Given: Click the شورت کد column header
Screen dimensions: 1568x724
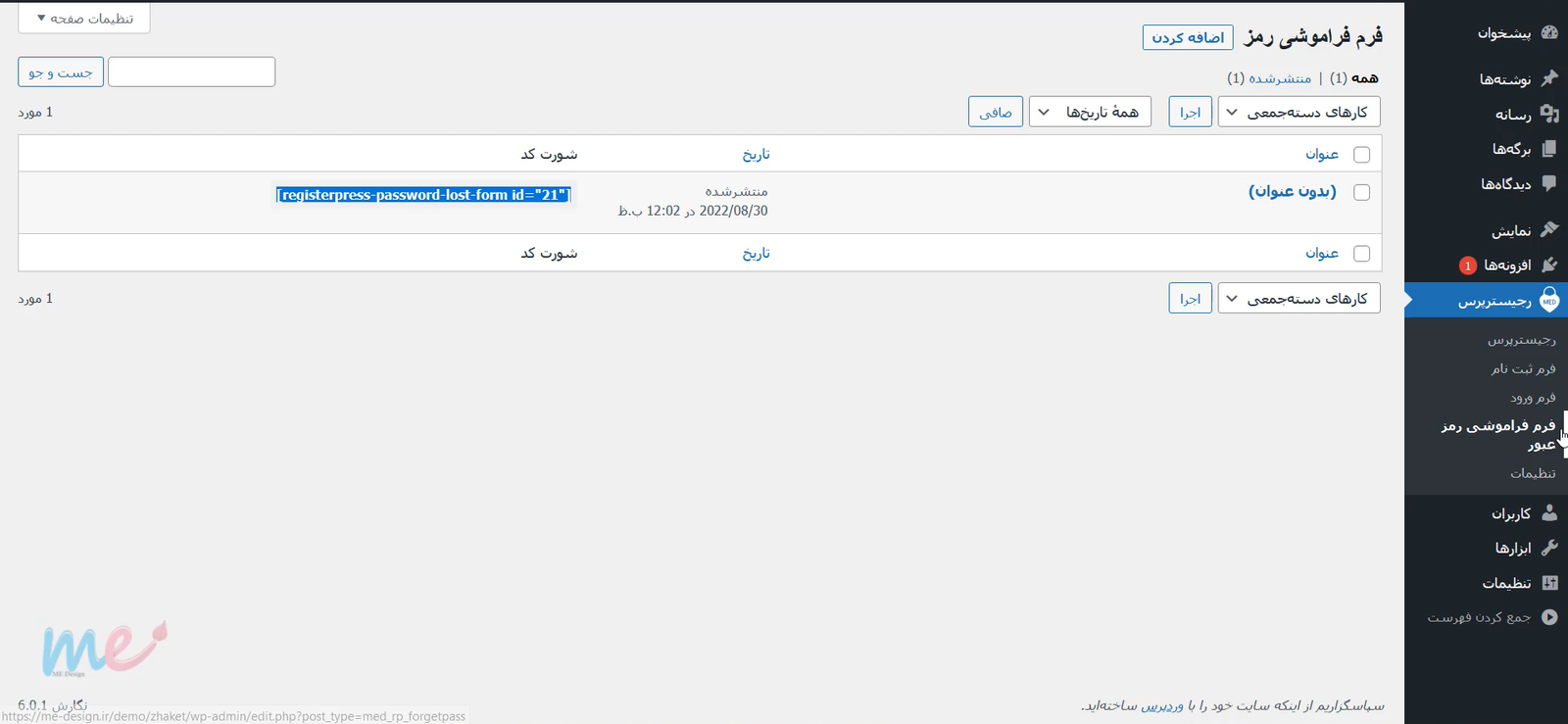Looking at the screenshot, I should click(549, 154).
